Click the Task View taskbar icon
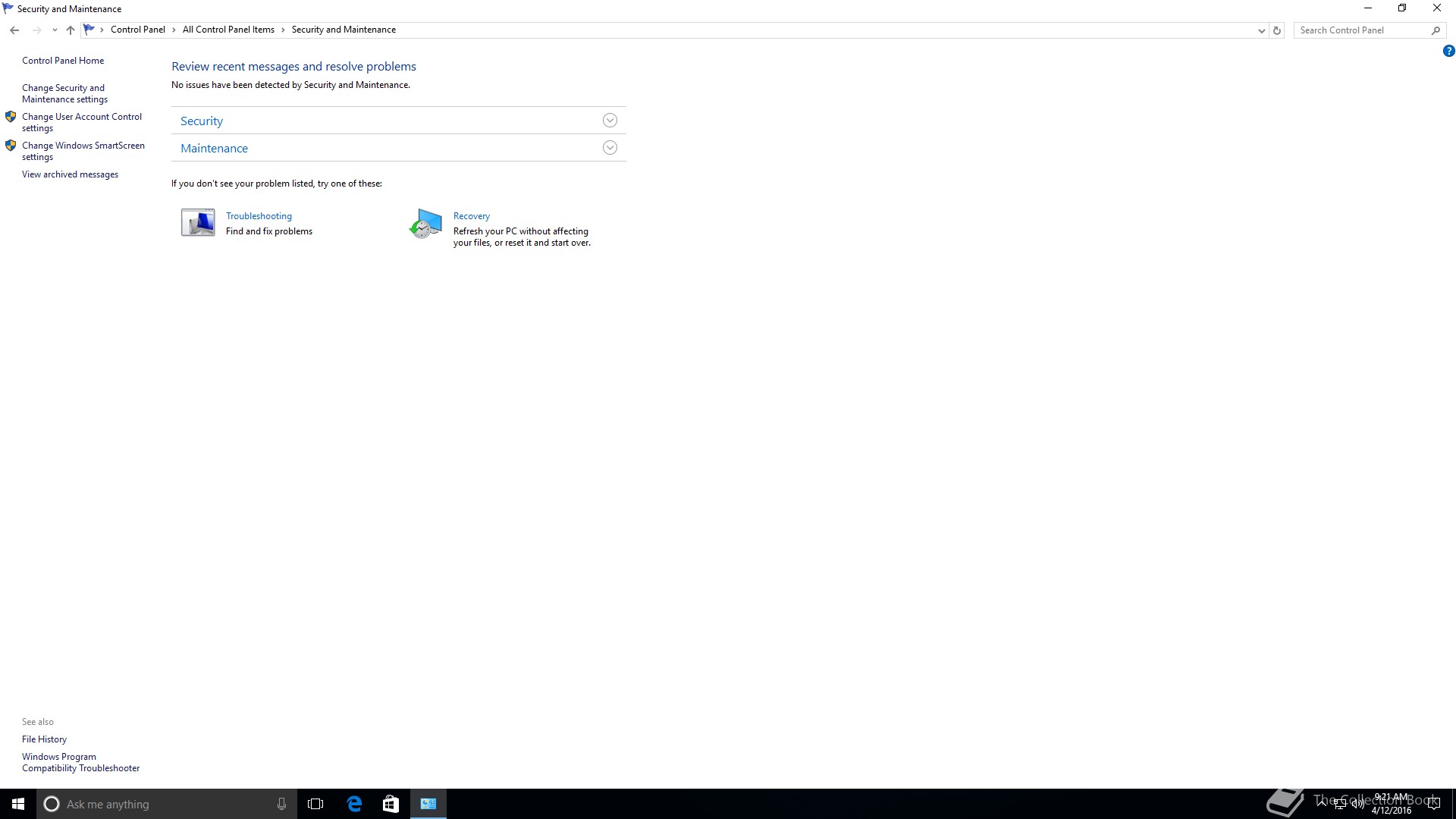Viewport: 1456px width, 819px height. 315,804
